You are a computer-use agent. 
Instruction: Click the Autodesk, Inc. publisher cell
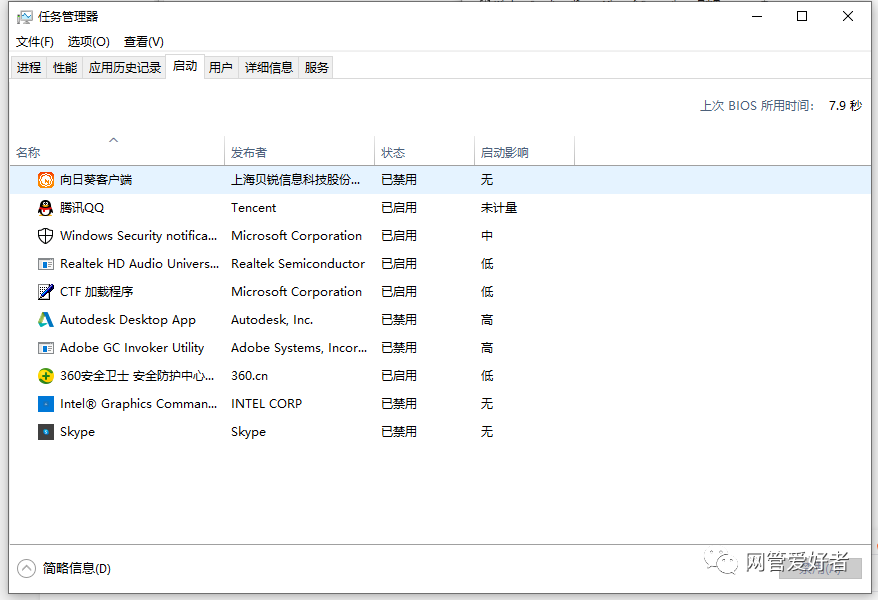click(272, 320)
